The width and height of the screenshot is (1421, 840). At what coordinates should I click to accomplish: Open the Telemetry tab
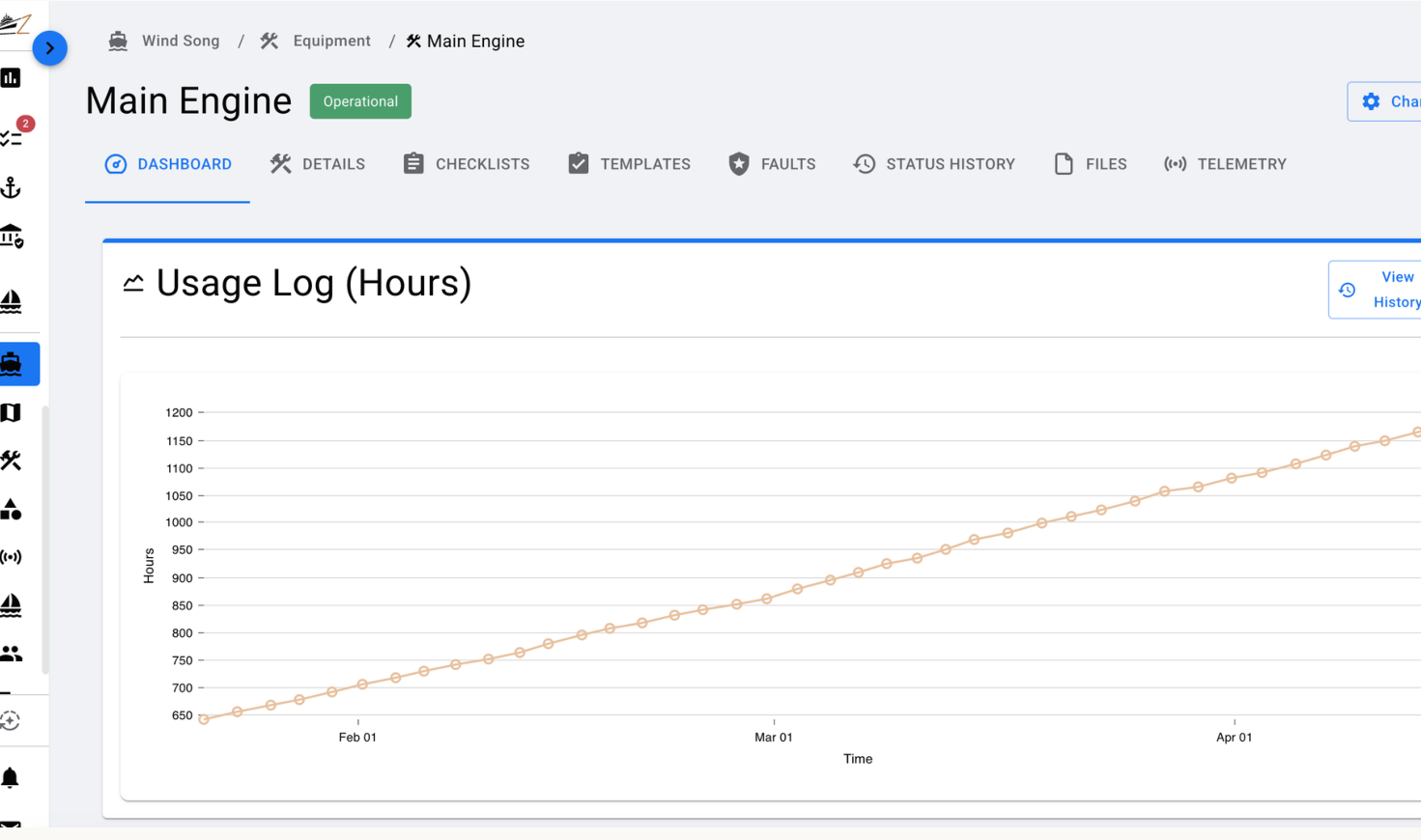[x=1225, y=164]
